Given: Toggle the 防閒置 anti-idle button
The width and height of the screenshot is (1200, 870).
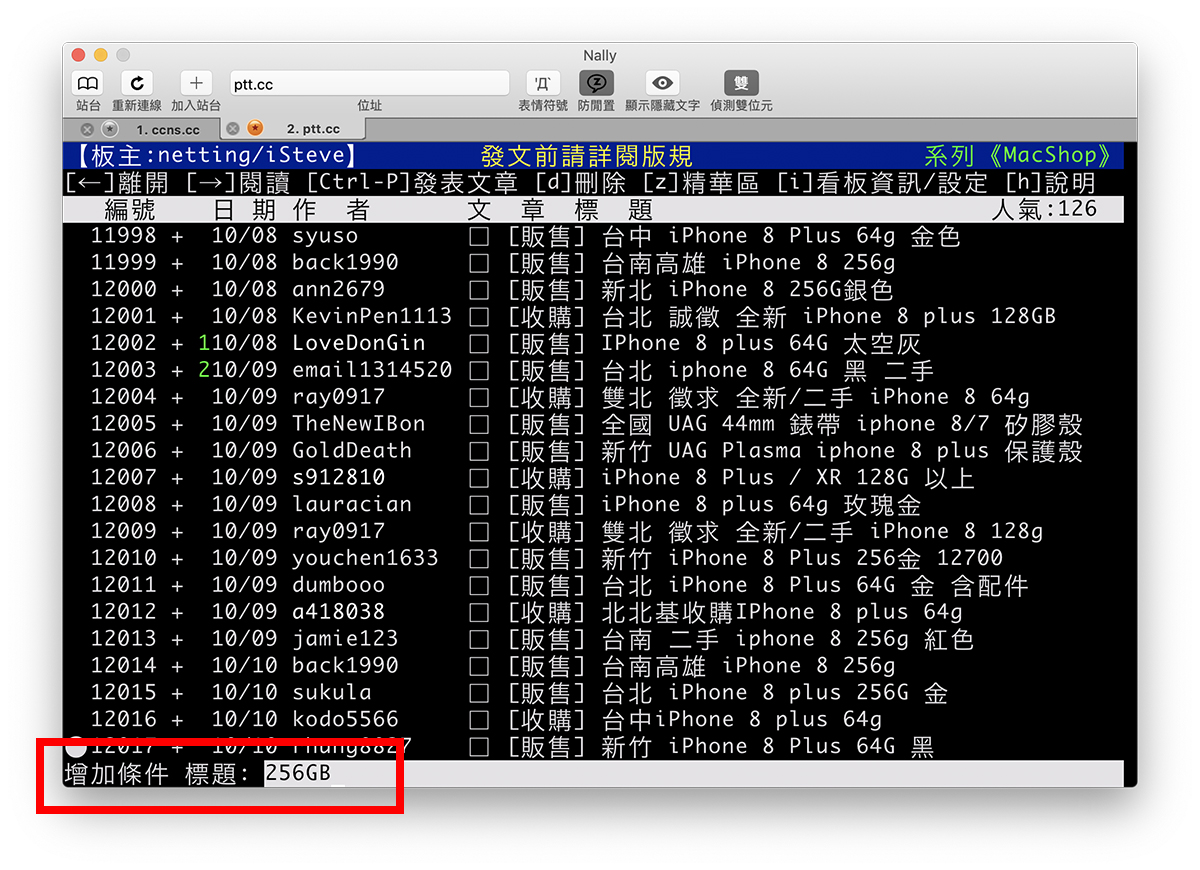Looking at the screenshot, I should tap(596, 83).
